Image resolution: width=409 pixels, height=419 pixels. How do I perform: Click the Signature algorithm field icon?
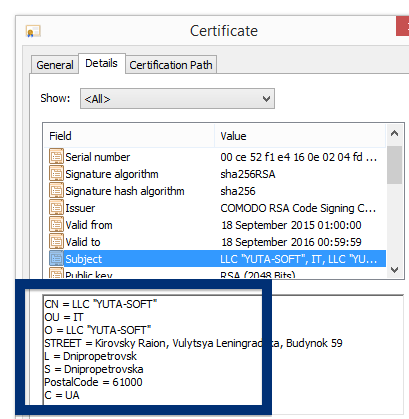[x=56, y=173]
